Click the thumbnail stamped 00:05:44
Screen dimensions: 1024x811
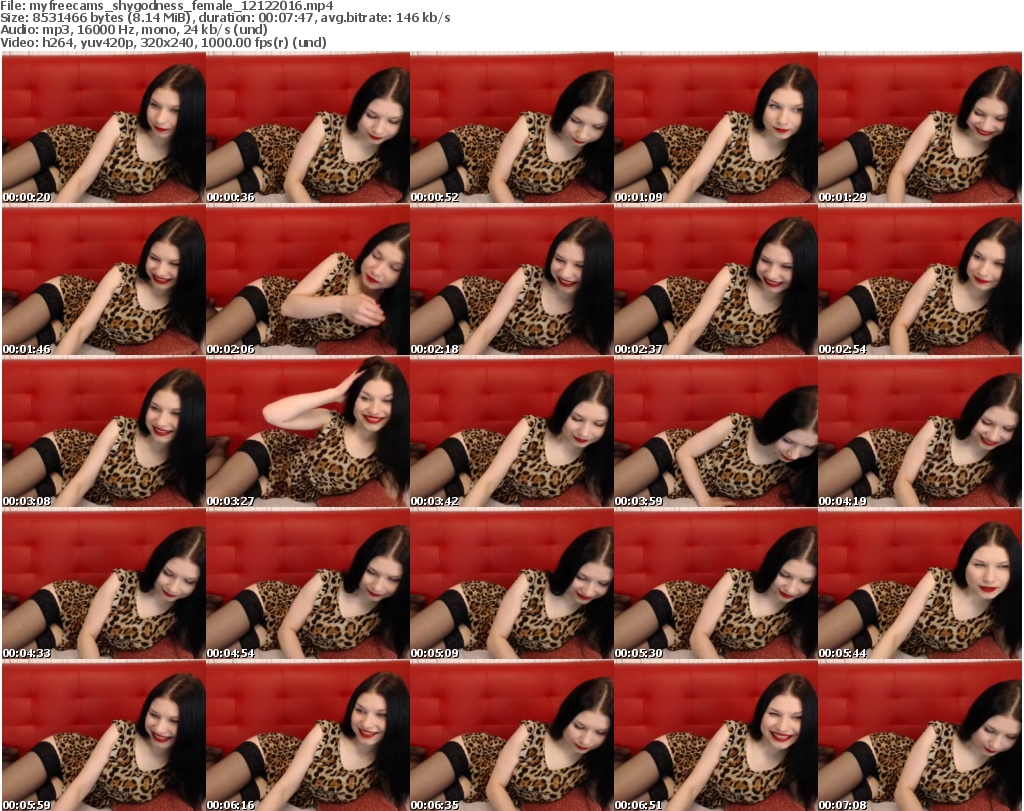[920, 584]
